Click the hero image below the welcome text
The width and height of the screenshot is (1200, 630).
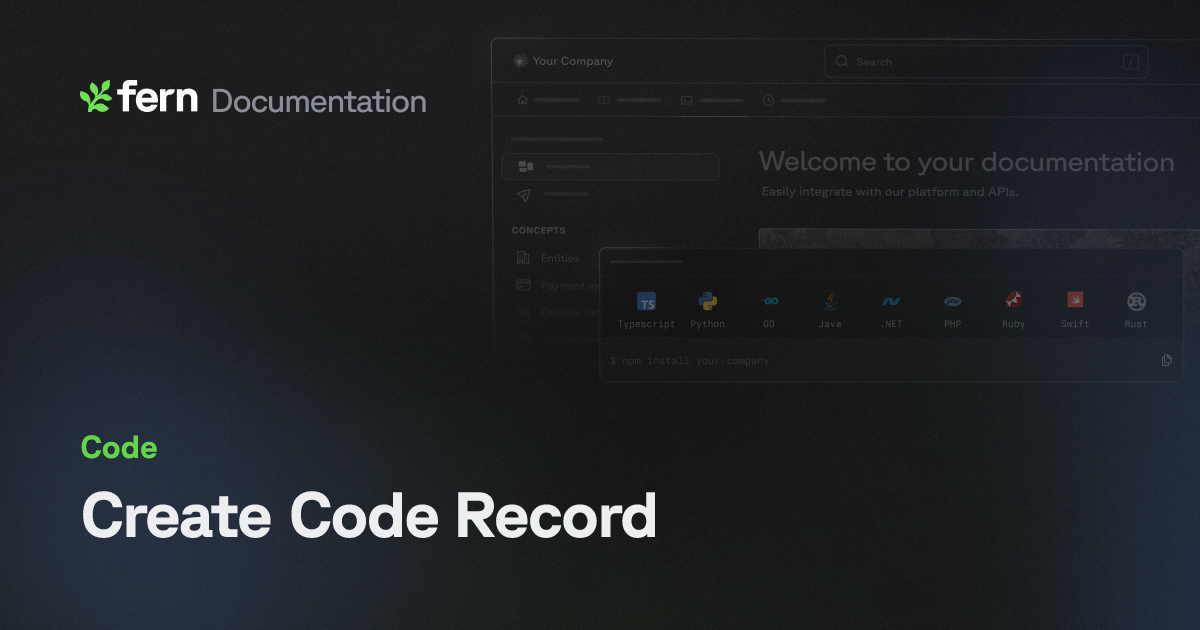click(979, 239)
